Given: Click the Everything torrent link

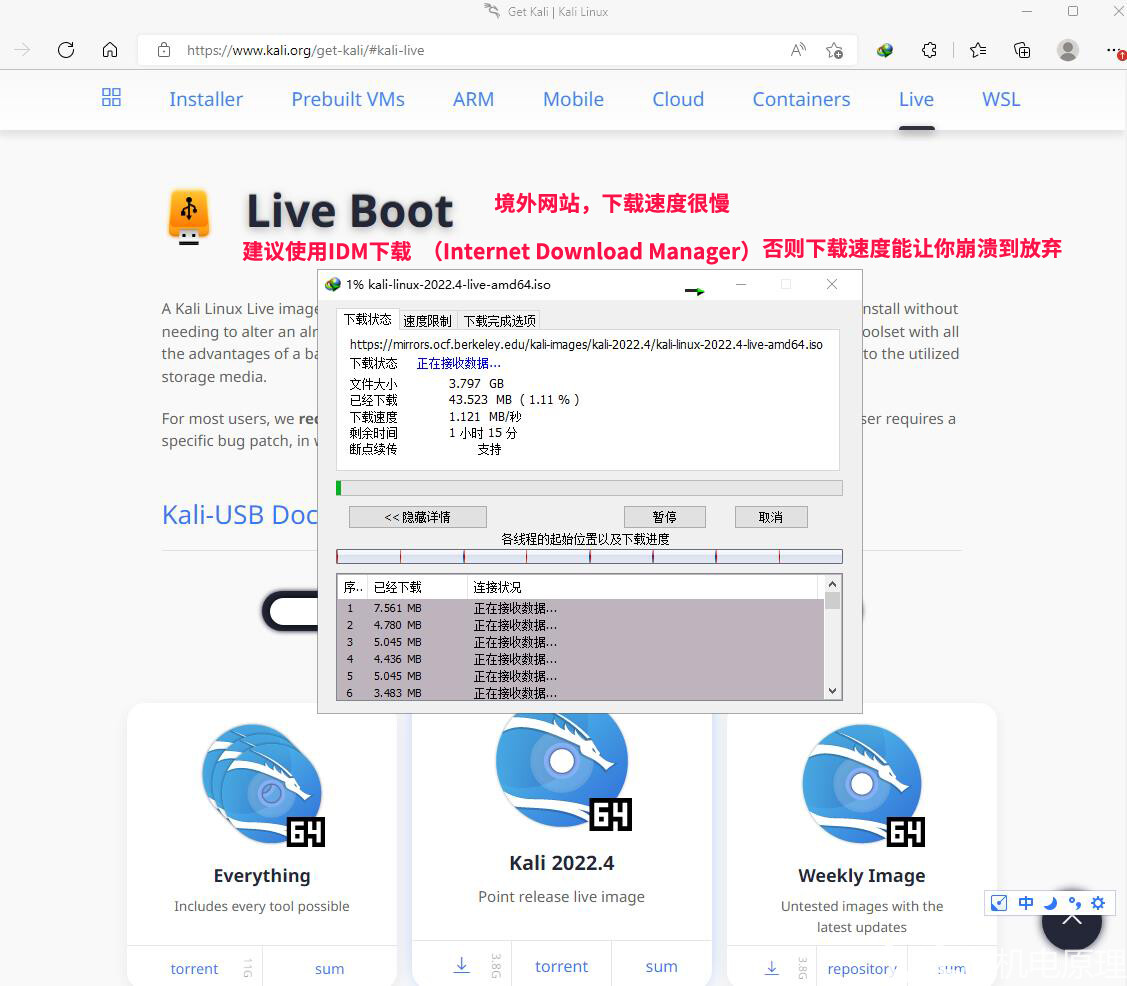Looking at the screenshot, I should [x=194, y=969].
